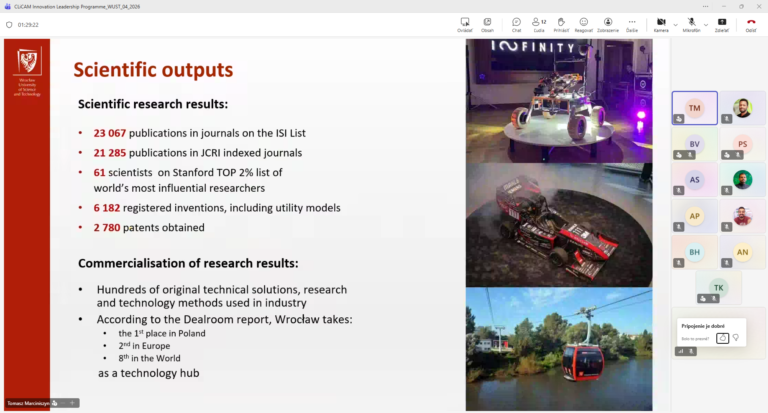The width and height of the screenshot is (768, 413).
Task: Click the Ovládať take control icon
Action: (x=465, y=23)
